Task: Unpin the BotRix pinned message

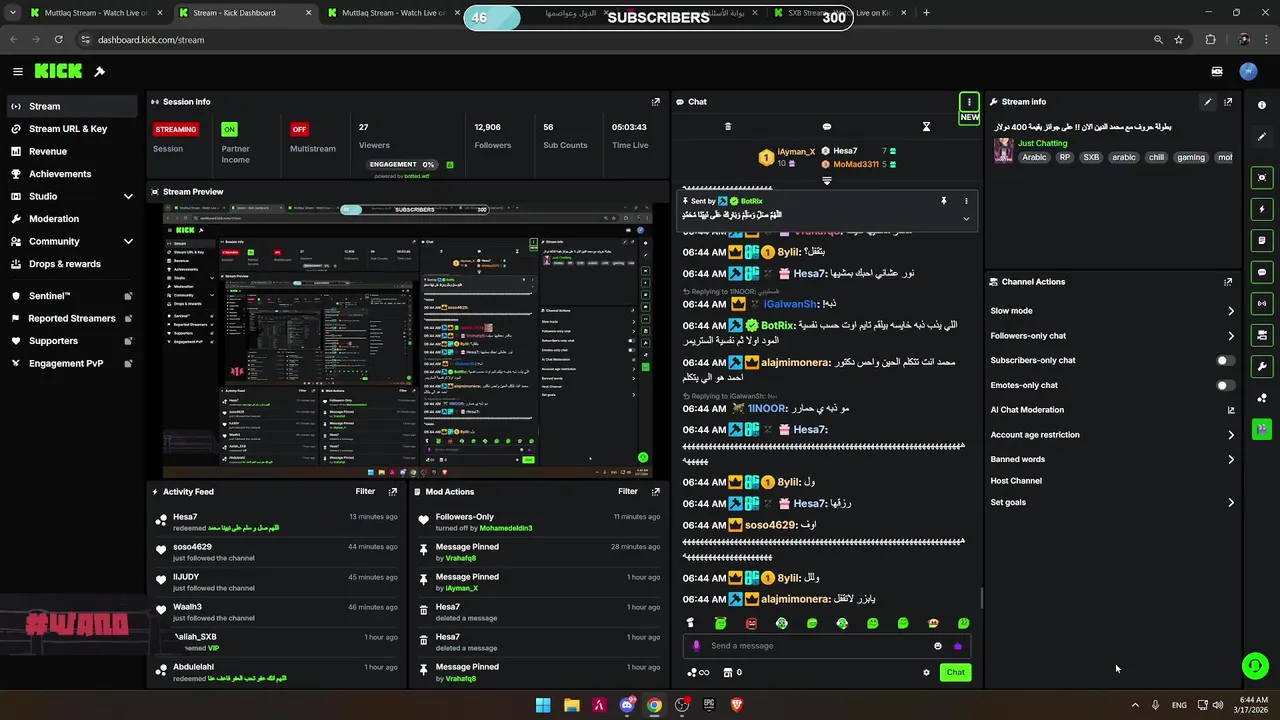Action: [943, 201]
